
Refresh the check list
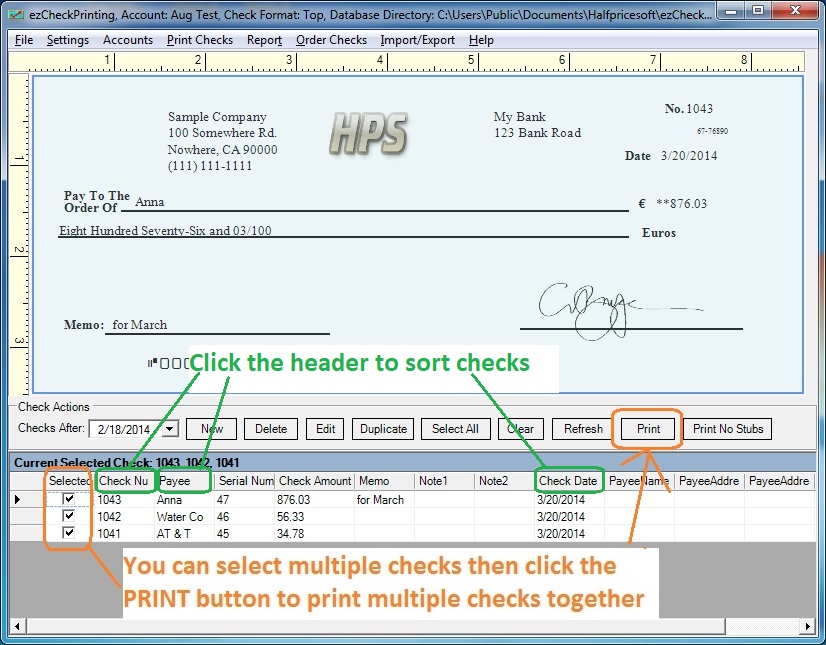tap(581, 428)
